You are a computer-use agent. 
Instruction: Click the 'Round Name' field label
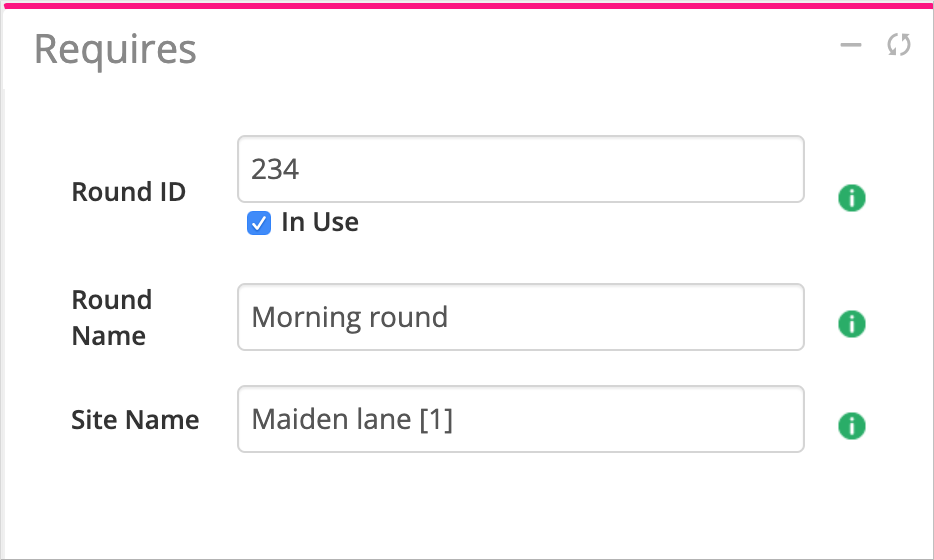click(111, 318)
